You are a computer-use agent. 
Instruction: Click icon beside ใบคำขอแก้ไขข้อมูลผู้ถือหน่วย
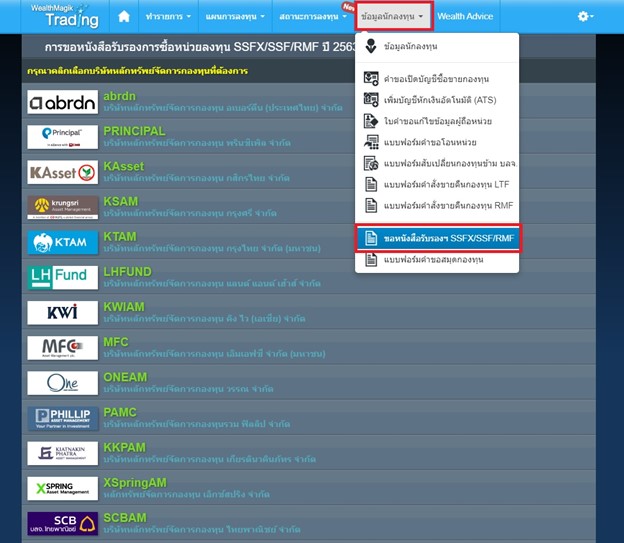(371, 121)
